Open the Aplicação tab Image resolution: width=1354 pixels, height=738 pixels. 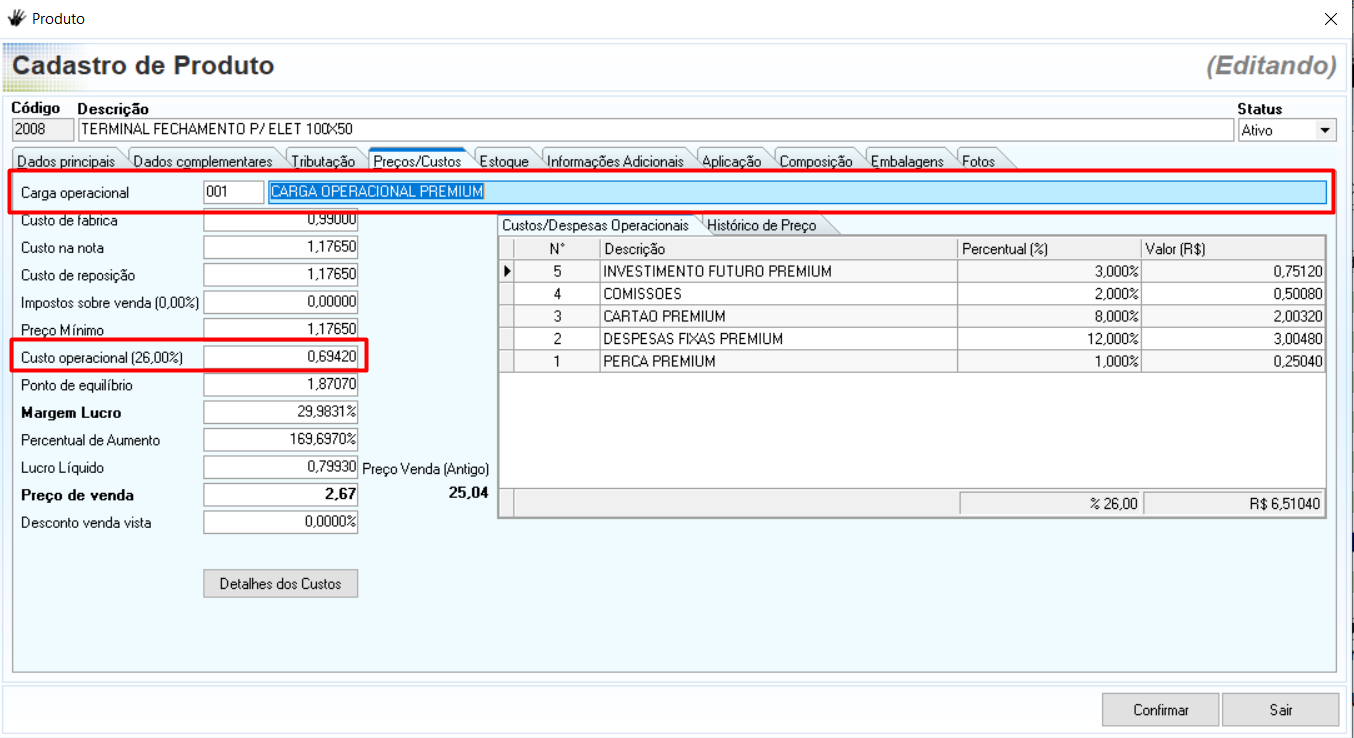tap(731, 161)
